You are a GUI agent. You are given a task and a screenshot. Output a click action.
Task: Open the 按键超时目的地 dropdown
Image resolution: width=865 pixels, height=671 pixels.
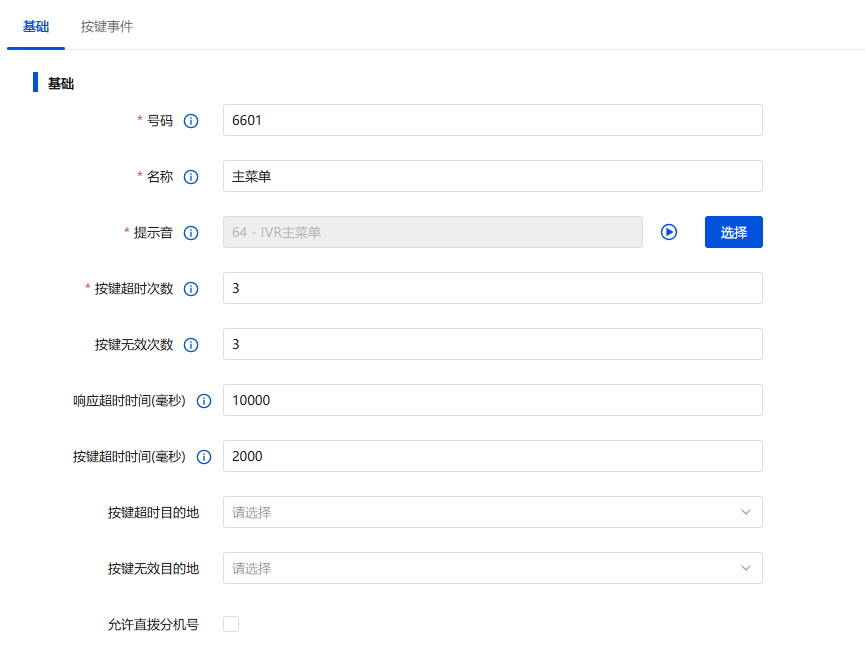click(x=492, y=512)
